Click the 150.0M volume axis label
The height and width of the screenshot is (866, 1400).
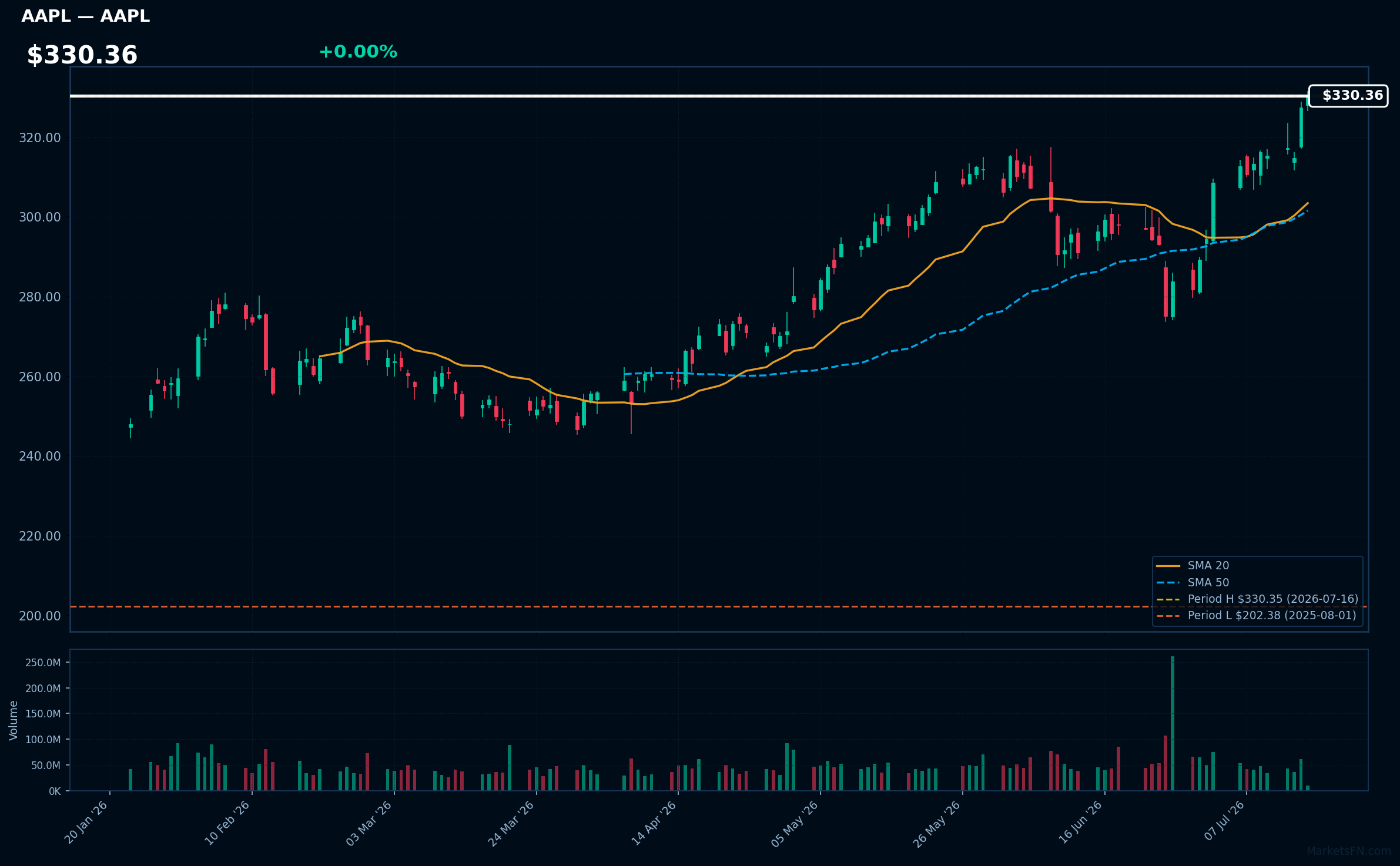point(43,714)
